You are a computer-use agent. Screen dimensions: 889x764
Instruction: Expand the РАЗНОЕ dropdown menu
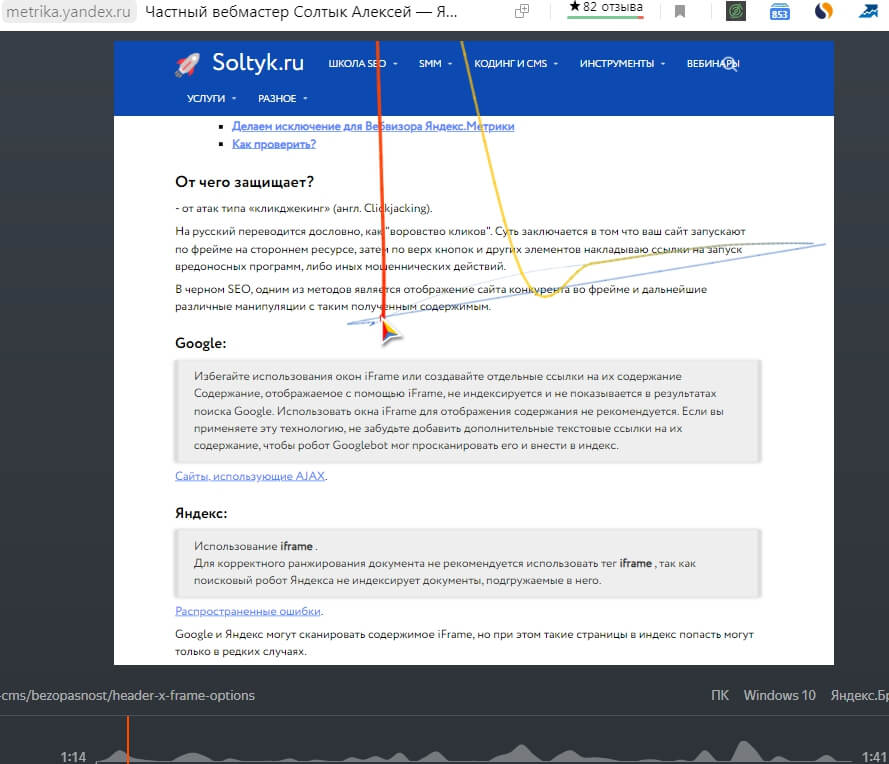[282, 99]
